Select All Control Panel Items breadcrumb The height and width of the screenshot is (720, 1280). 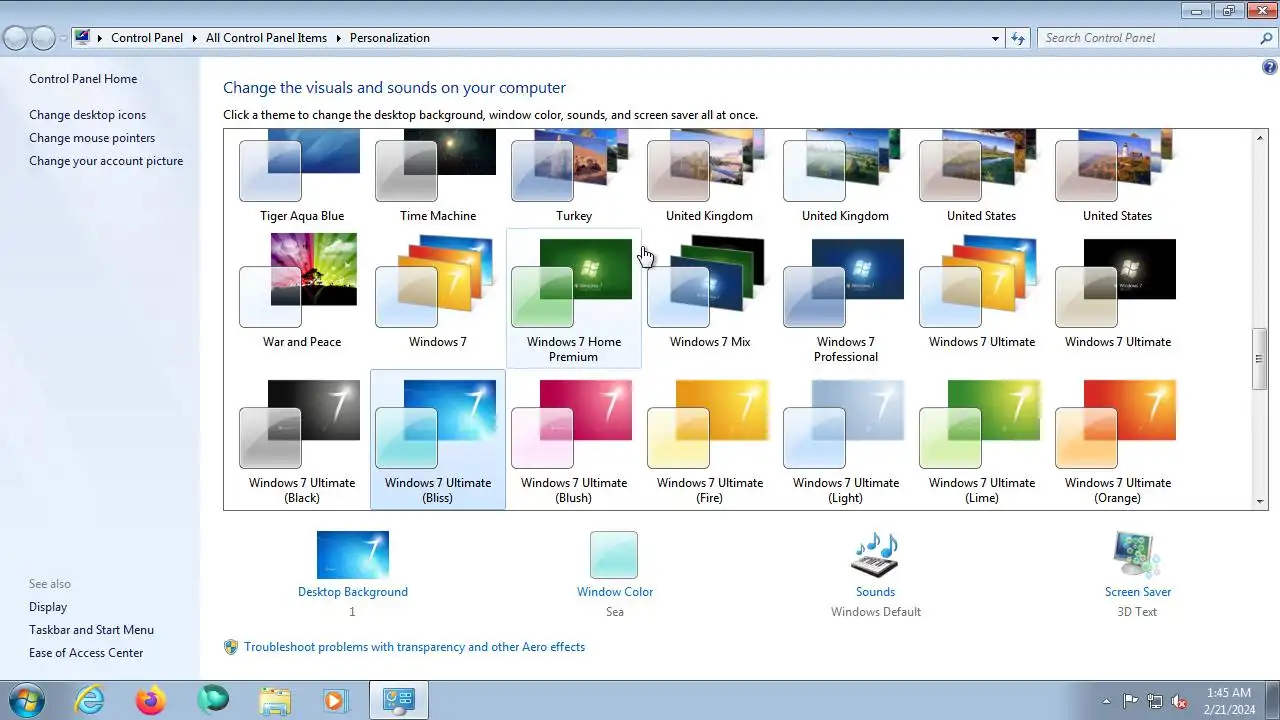(266, 38)
